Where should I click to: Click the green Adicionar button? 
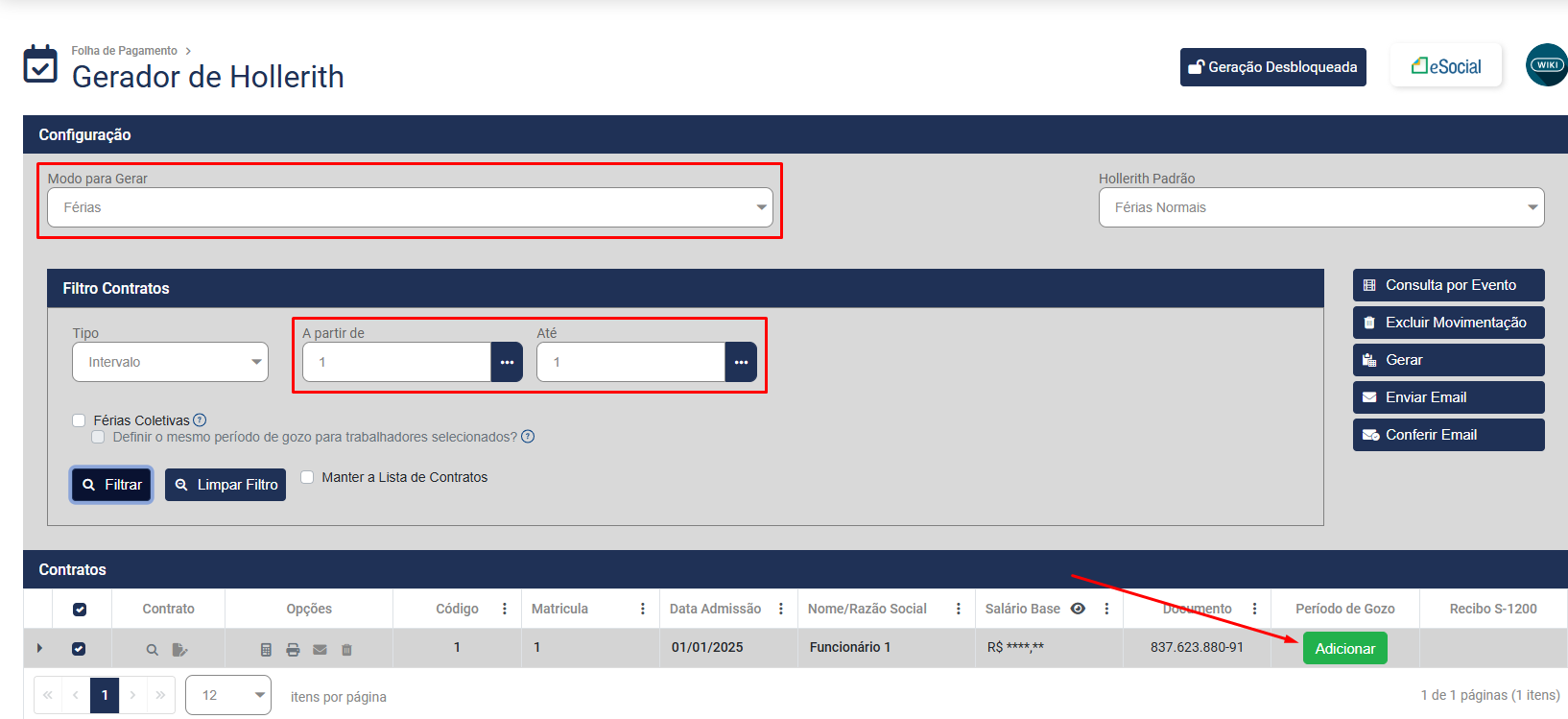[x=1344, y=648]
